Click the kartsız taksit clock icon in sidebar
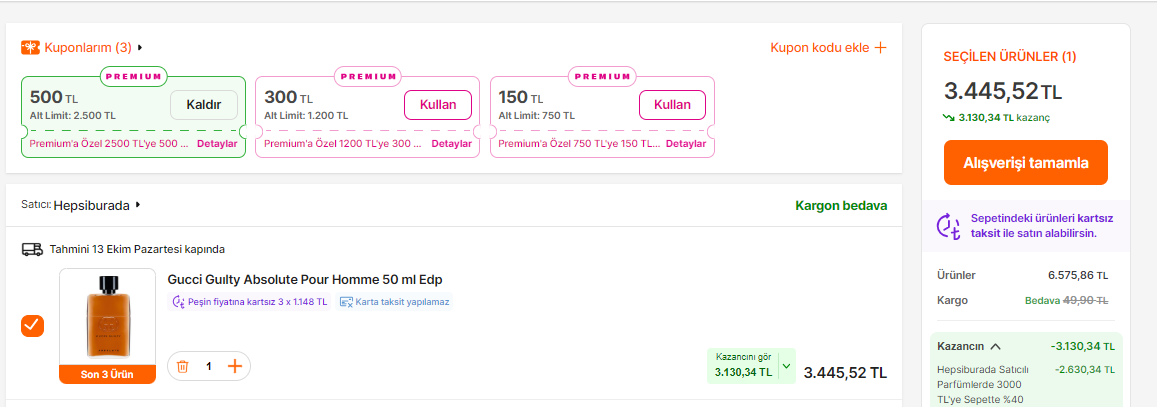 point(948,226)
